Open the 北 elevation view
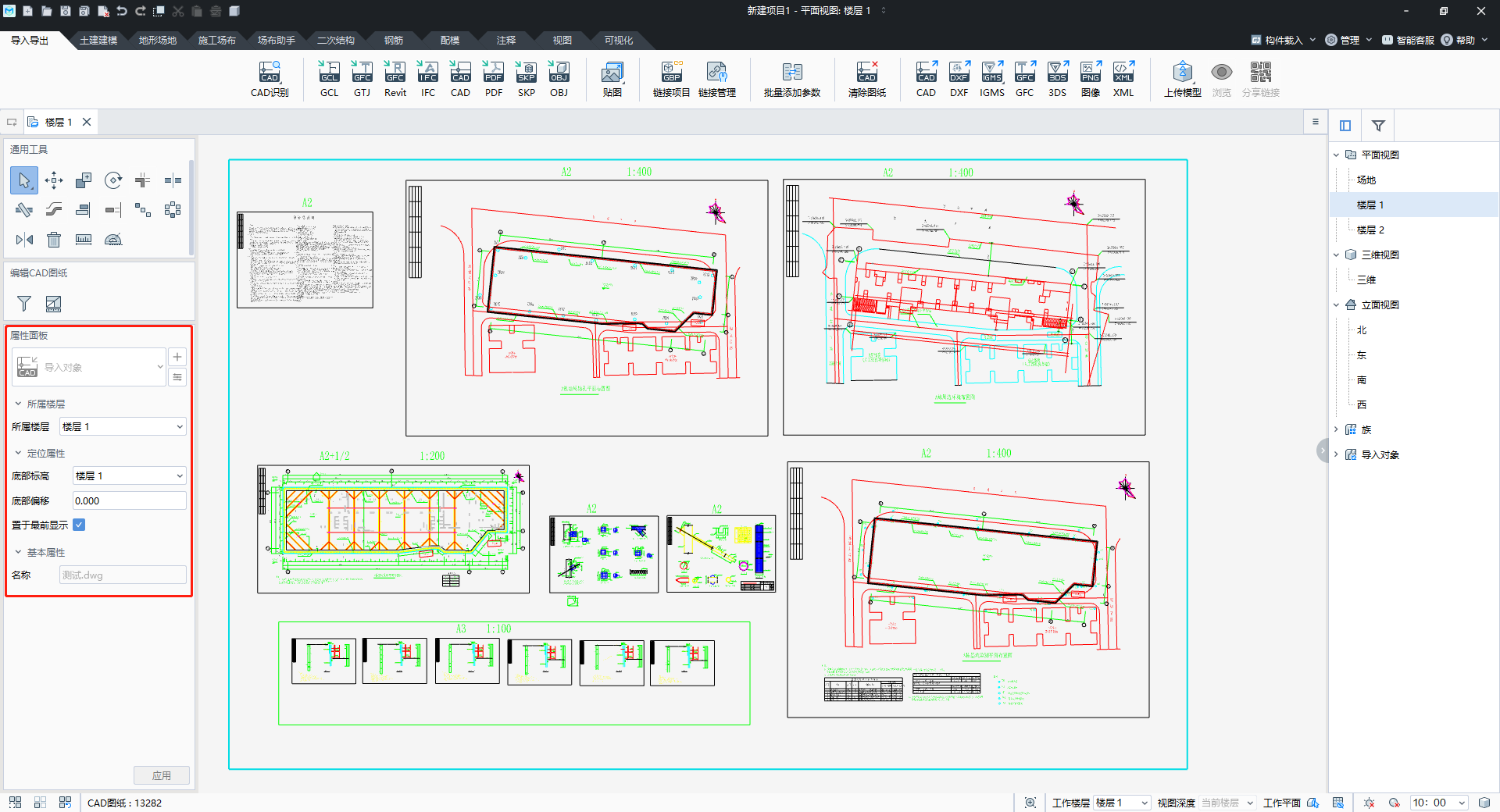 coord(1362,329)
